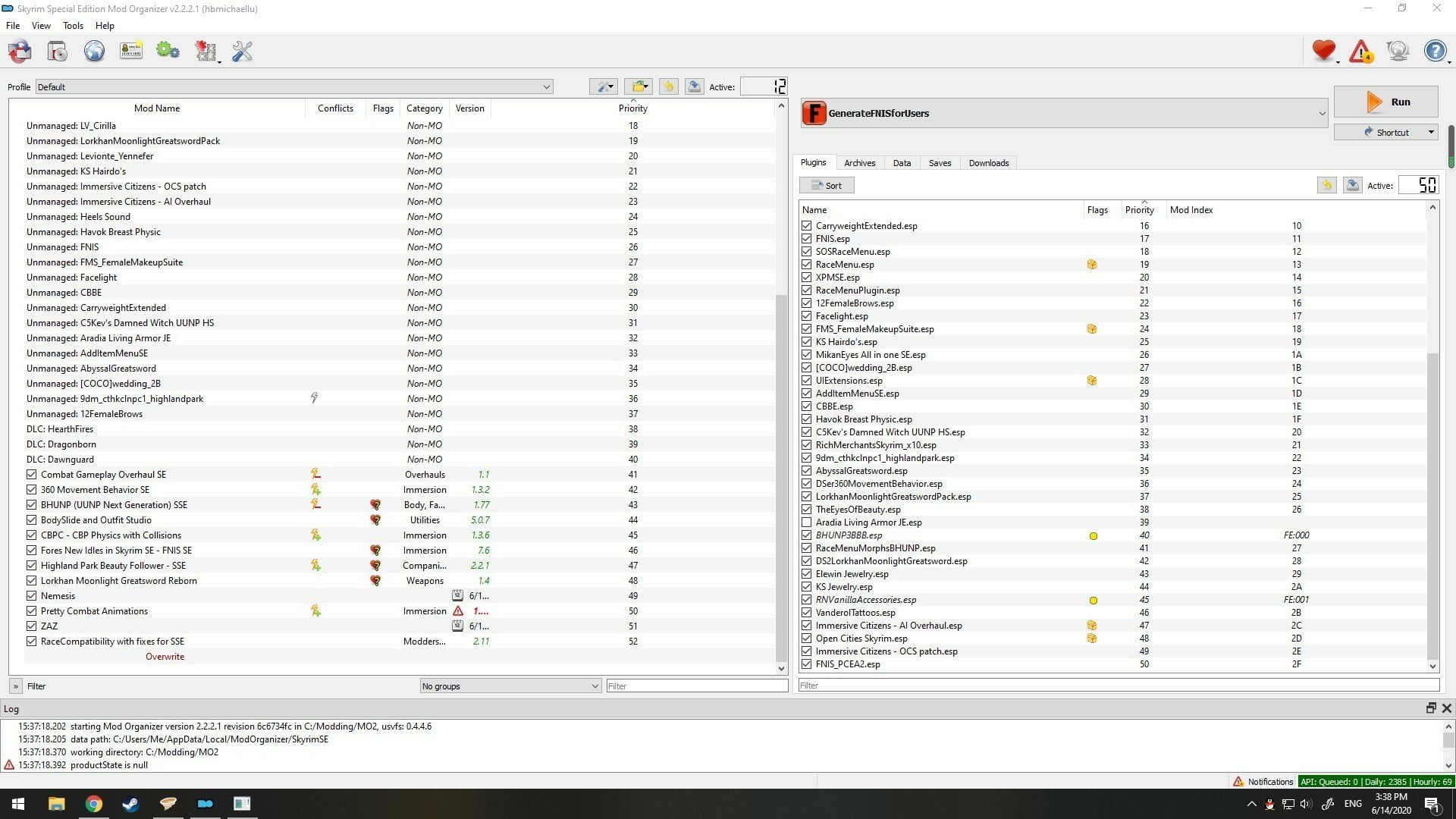Sort plugins by Mod Index header
Viewport: 1456px width, 819px height.
coord(1191,209)
